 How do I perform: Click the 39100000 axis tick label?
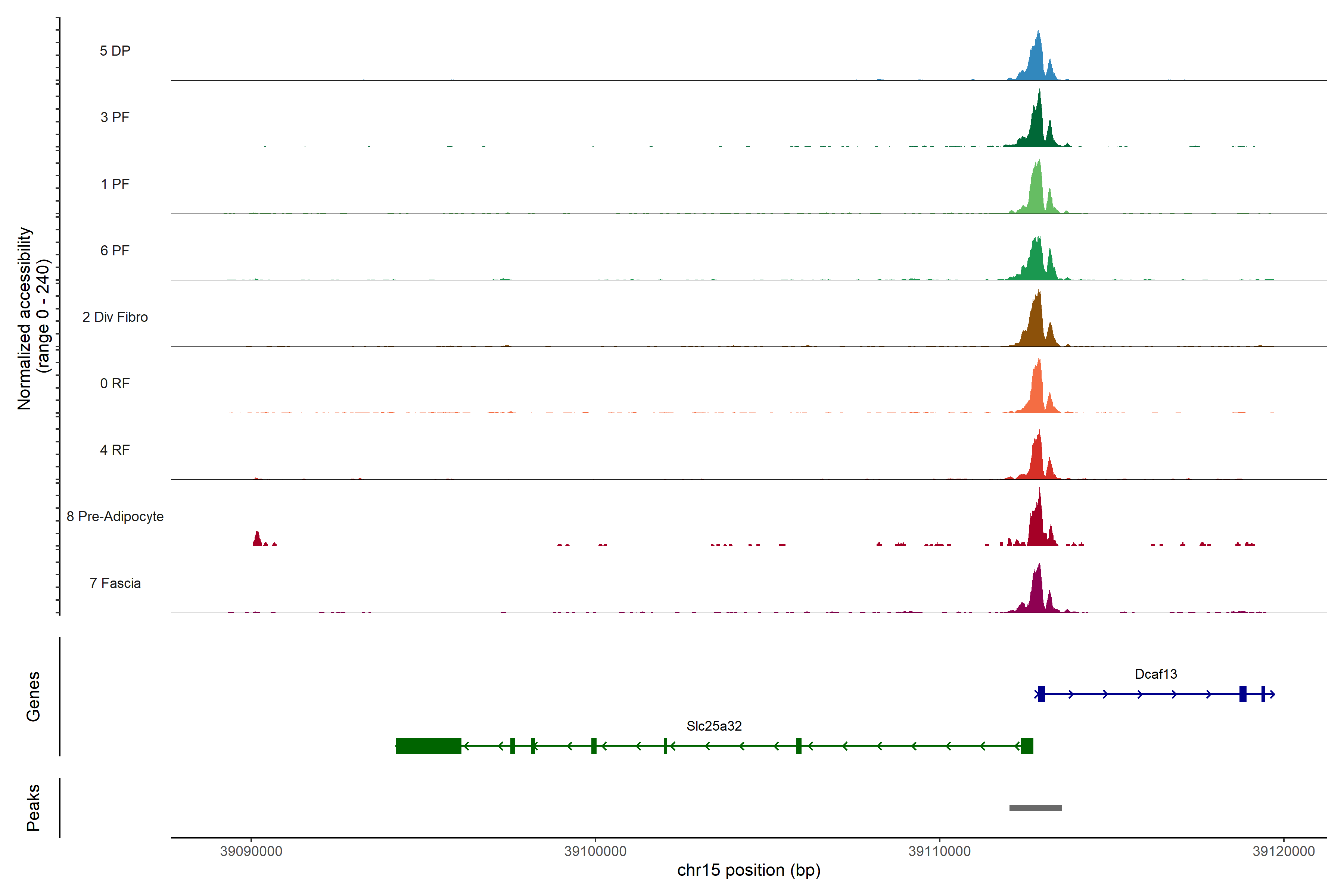pyautogui.click(x=595, y=852)
